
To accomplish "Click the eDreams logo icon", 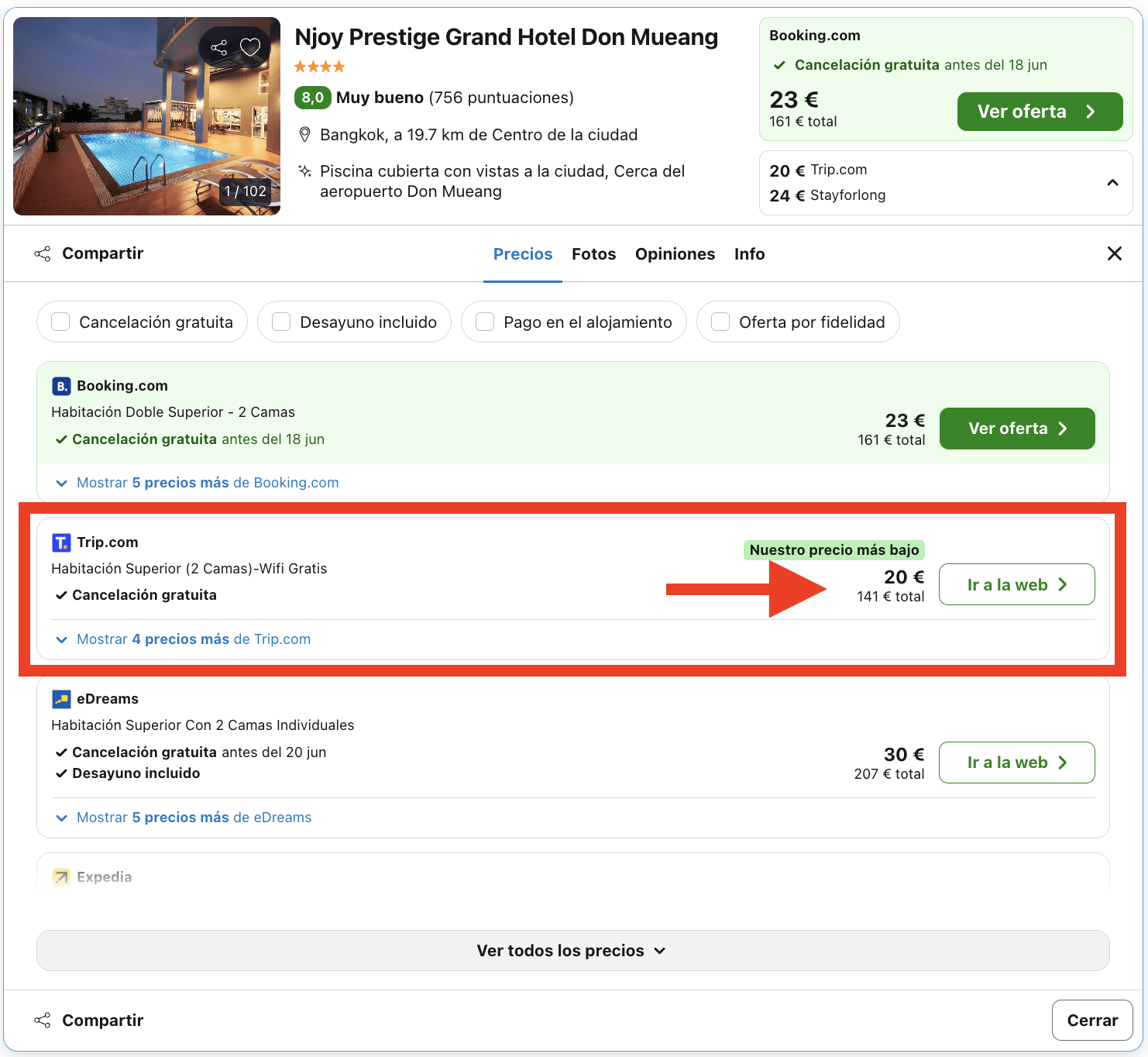I will pos(61,699).
